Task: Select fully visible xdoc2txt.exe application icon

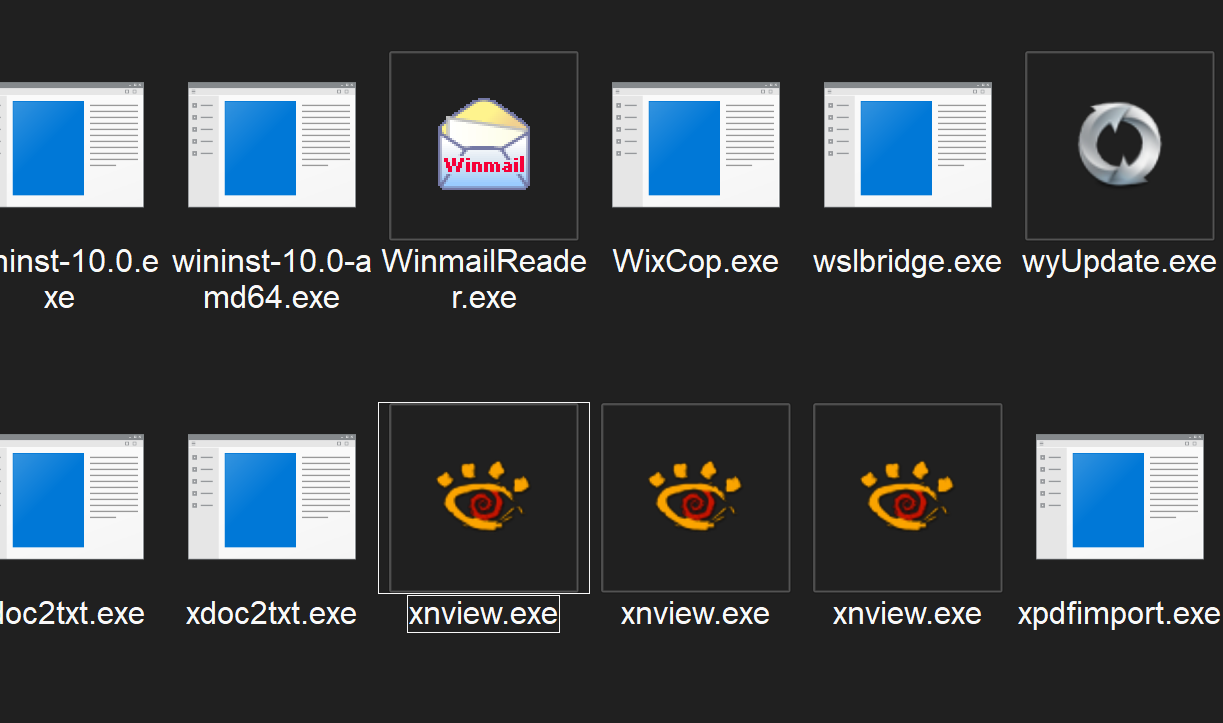Action: [x=271, y=497]
